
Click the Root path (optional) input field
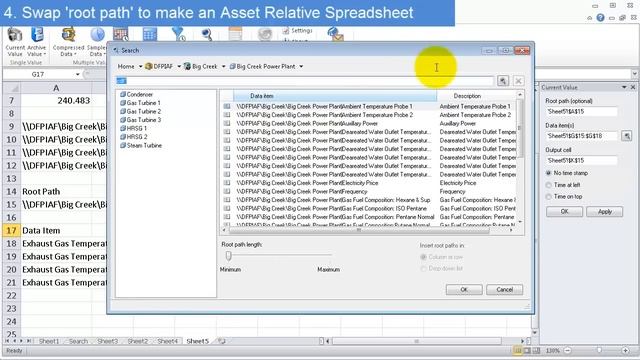pyautogui.click(x=581, y=111)
